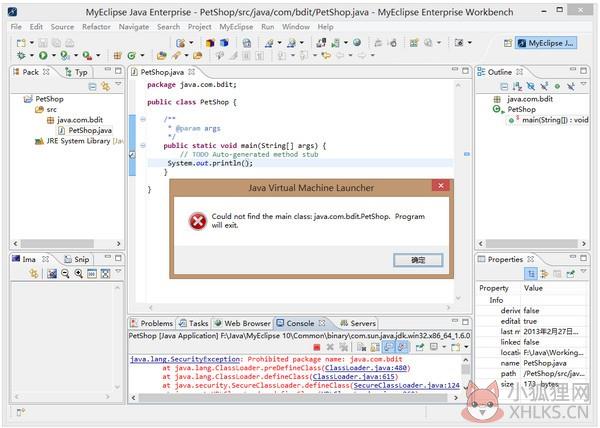Toggle Hide Non-Public Members in Outline

[557, 86]
